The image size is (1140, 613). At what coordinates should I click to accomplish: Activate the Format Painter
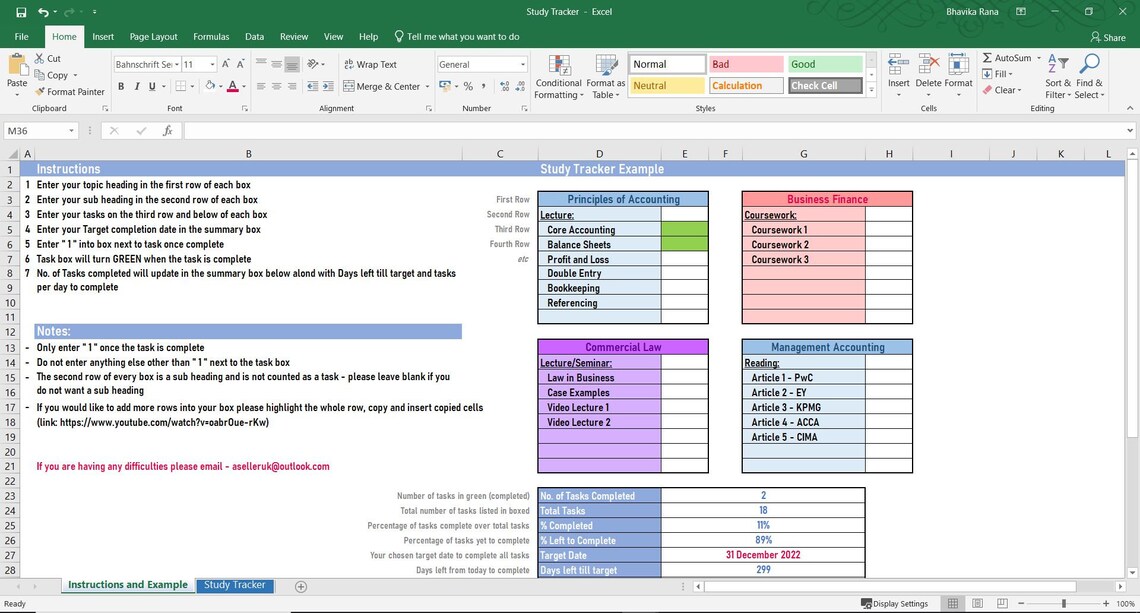pyautogui.click(x=69, y=91)
